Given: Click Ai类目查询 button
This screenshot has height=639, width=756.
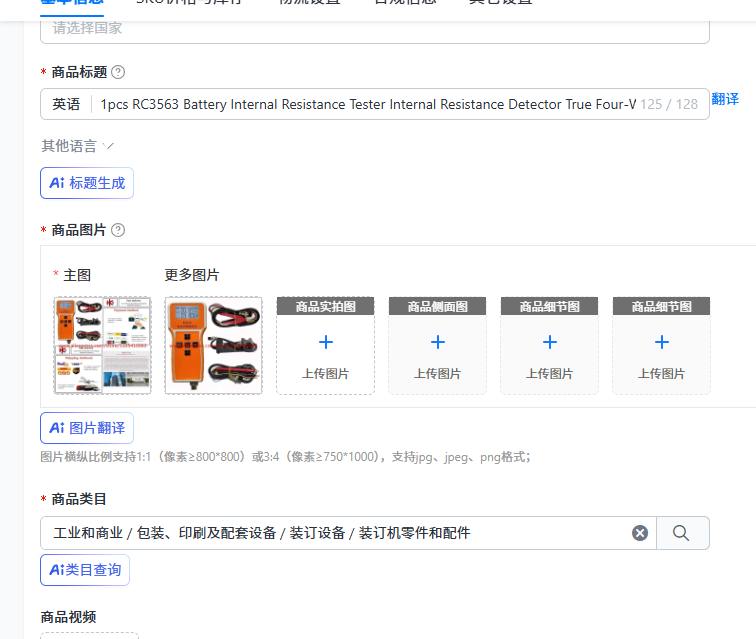Looking at the screenshot, I should [x=85, y=570].
